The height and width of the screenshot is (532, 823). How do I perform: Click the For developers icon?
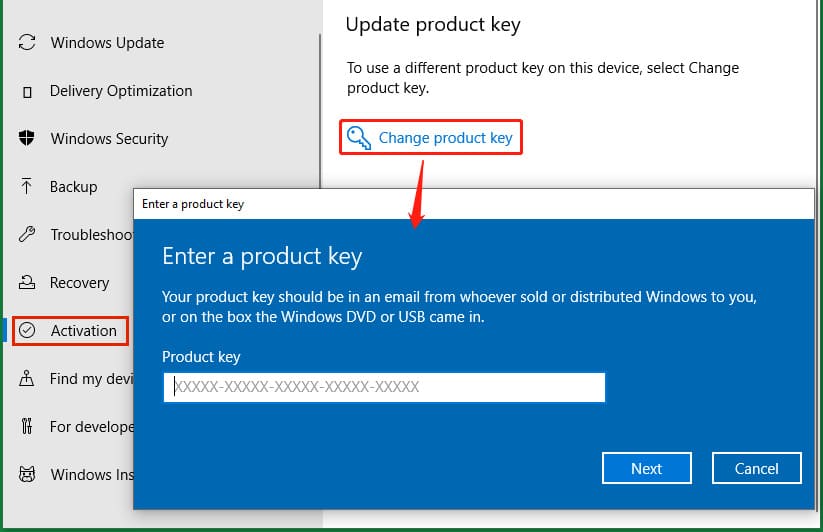(x=28, y=427)
